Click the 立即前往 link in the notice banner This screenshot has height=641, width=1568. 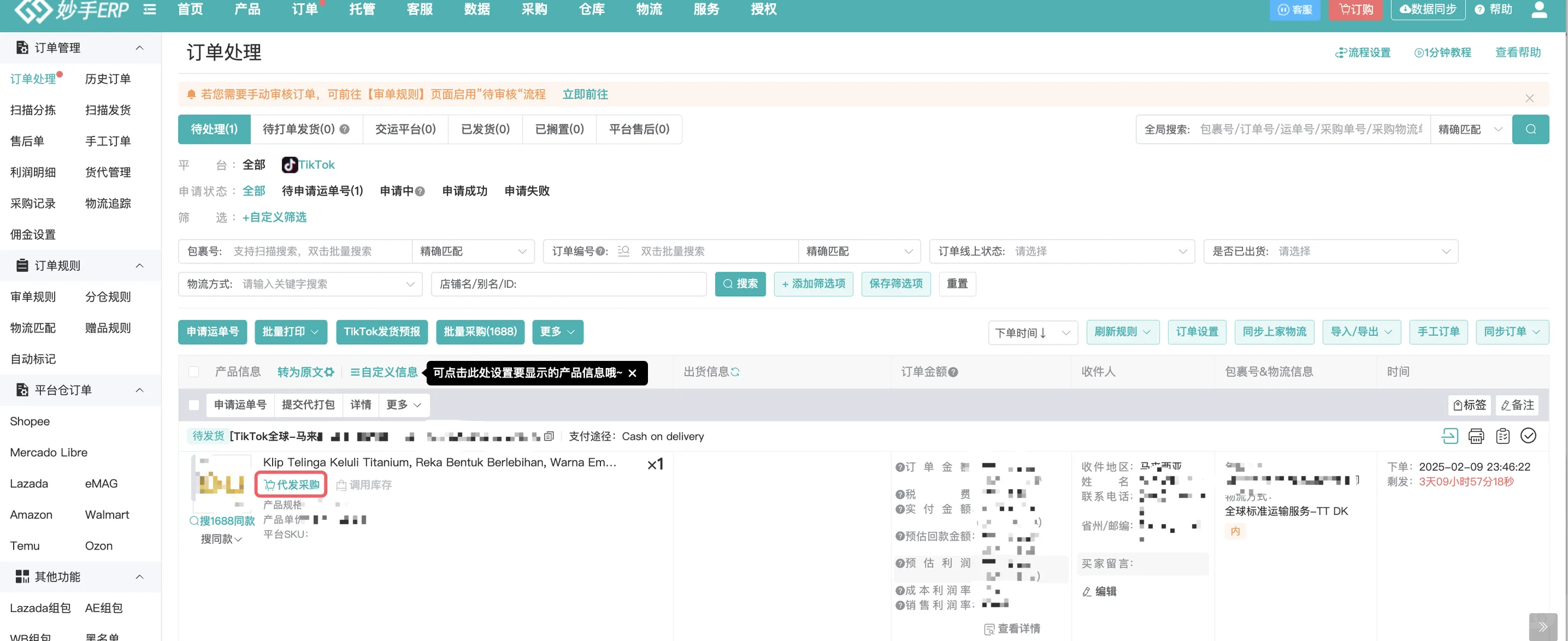(x=584, y=94)
